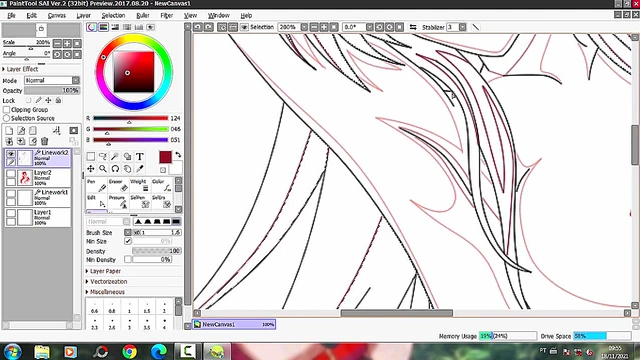Pick the SelPen tool
This screenshot has height=360, width=640.
(x=140, y=201)
